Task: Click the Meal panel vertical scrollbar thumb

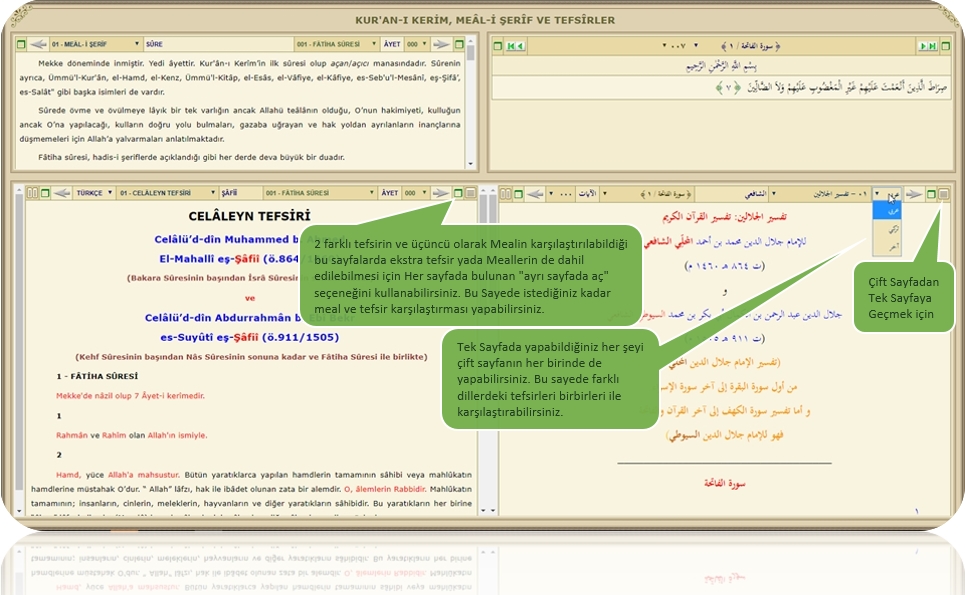Action: 471,51
